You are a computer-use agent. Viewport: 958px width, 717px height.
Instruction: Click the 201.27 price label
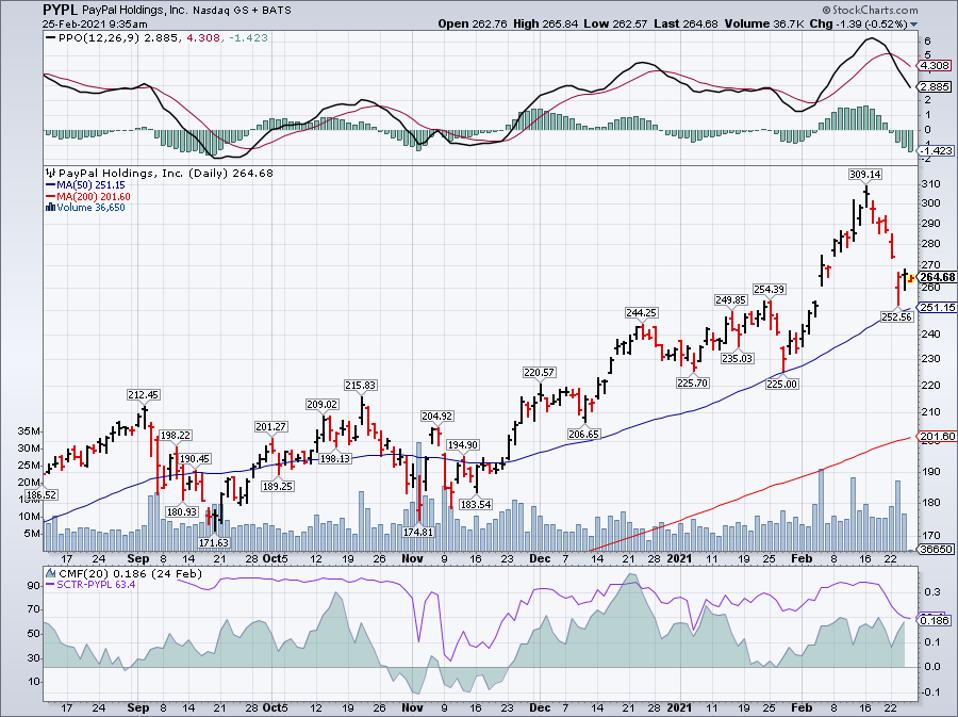[x=271, y=426]
